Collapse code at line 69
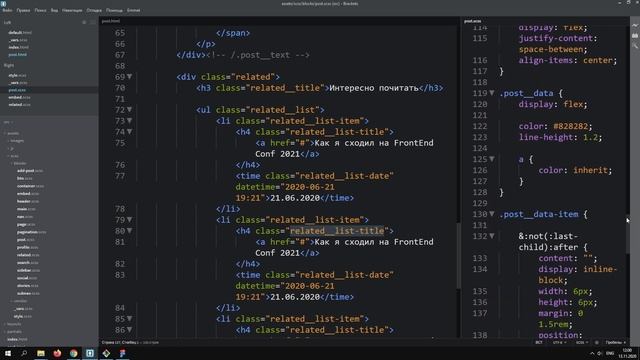The height and width of the screenshot is (360, 640). click(129, 76)
